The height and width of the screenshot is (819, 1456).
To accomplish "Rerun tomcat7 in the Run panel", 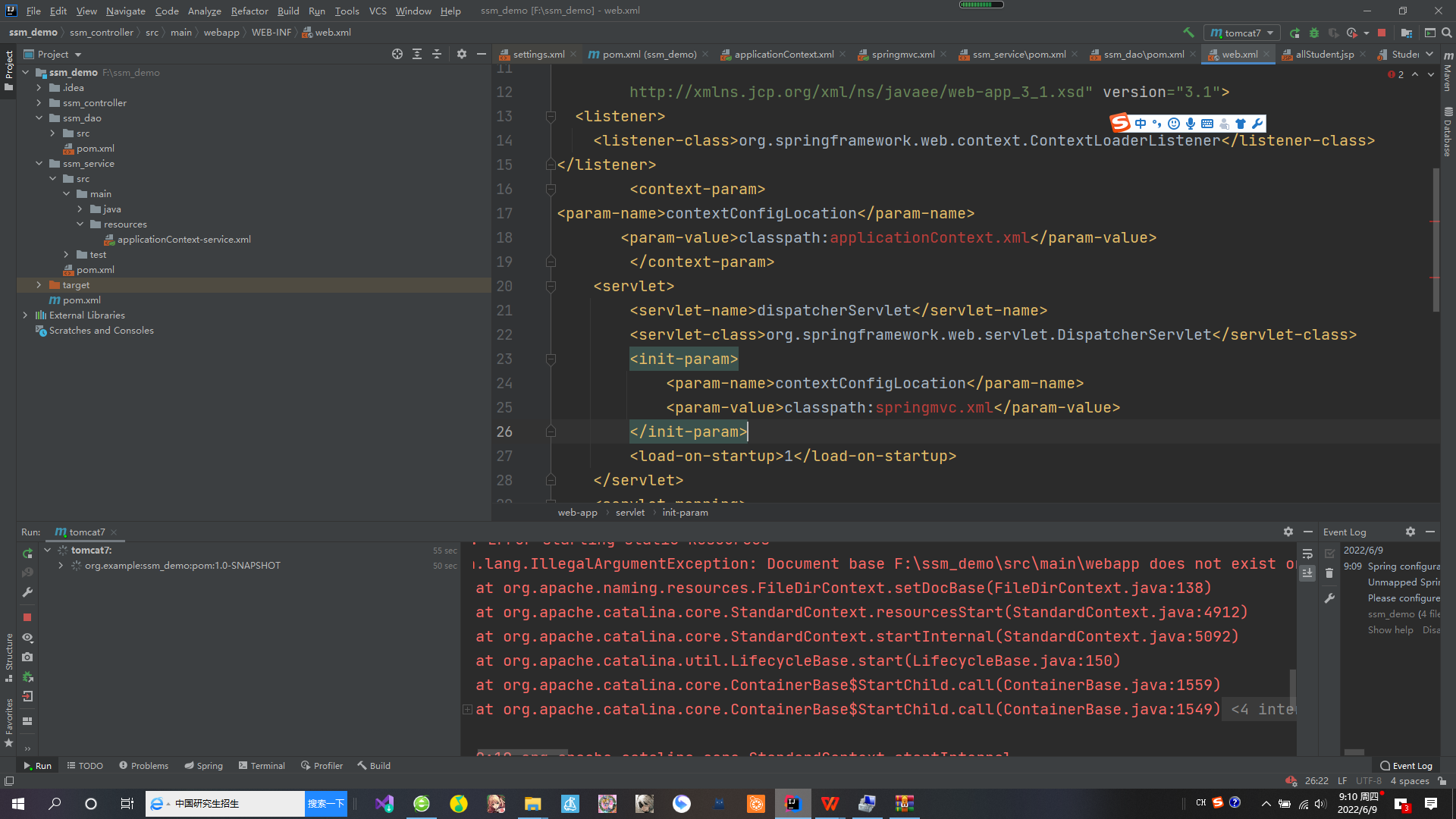I will (27, 554).
